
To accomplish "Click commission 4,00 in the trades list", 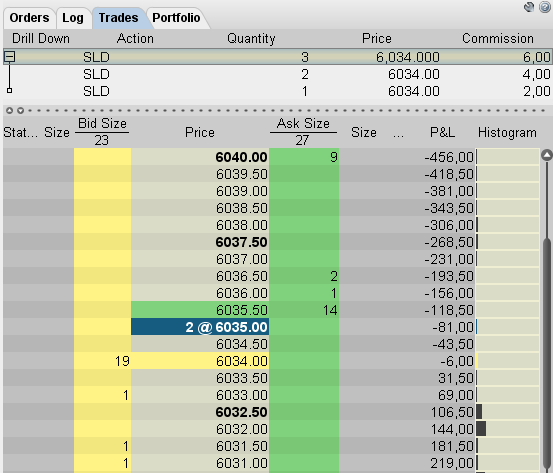I will click(536, 74).
